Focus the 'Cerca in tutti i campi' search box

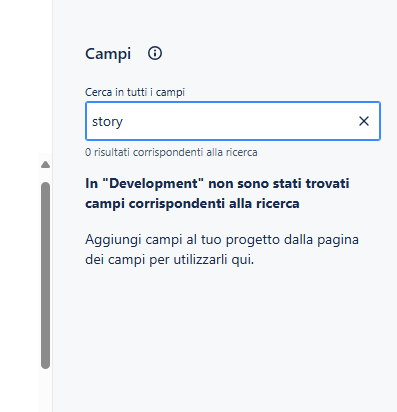[x=233, y=121]
